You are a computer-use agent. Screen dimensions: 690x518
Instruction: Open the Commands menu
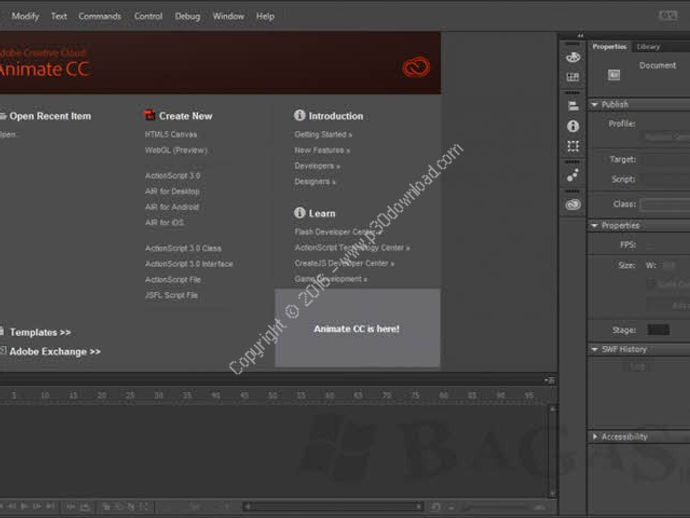click(99, 16)
